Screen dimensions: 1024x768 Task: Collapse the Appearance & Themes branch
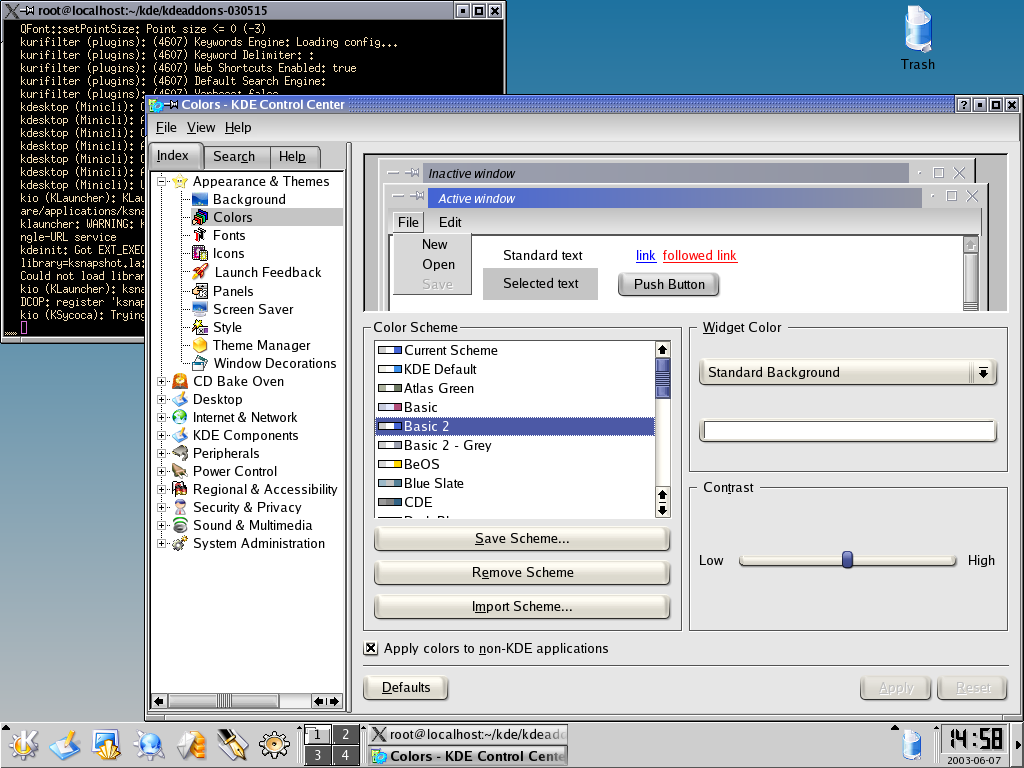pos(162,182)
